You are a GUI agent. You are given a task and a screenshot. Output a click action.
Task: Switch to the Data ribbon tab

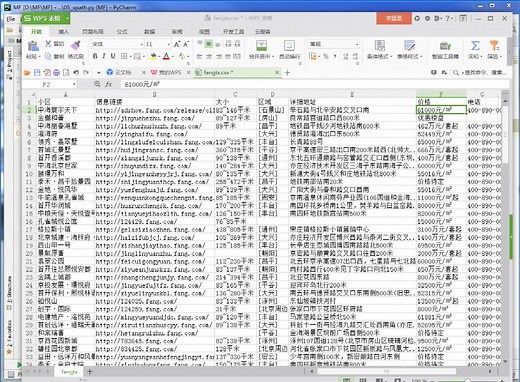[149, 31]
